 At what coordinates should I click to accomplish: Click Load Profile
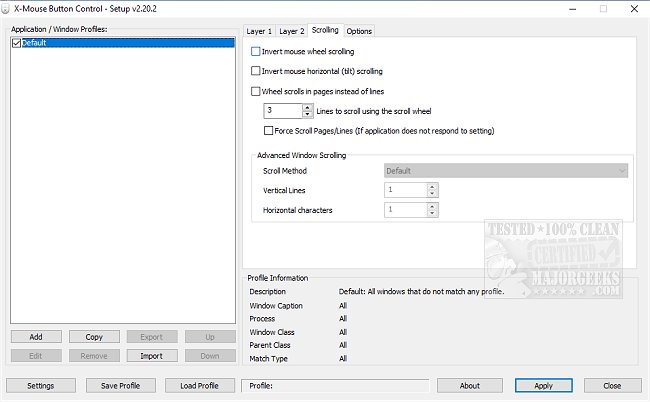(x=199, y=386)
